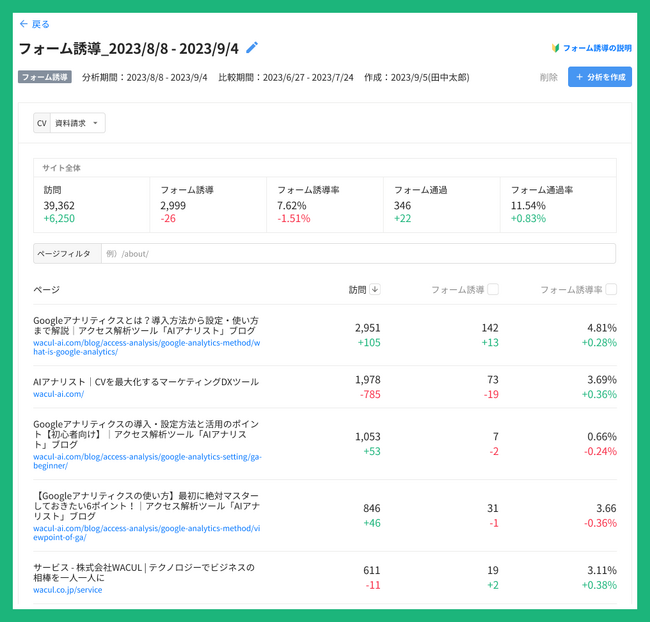Click the 削除 delete link
This screenshot has width=650, height=622.
pyautogui.click(x=548, y=77)
